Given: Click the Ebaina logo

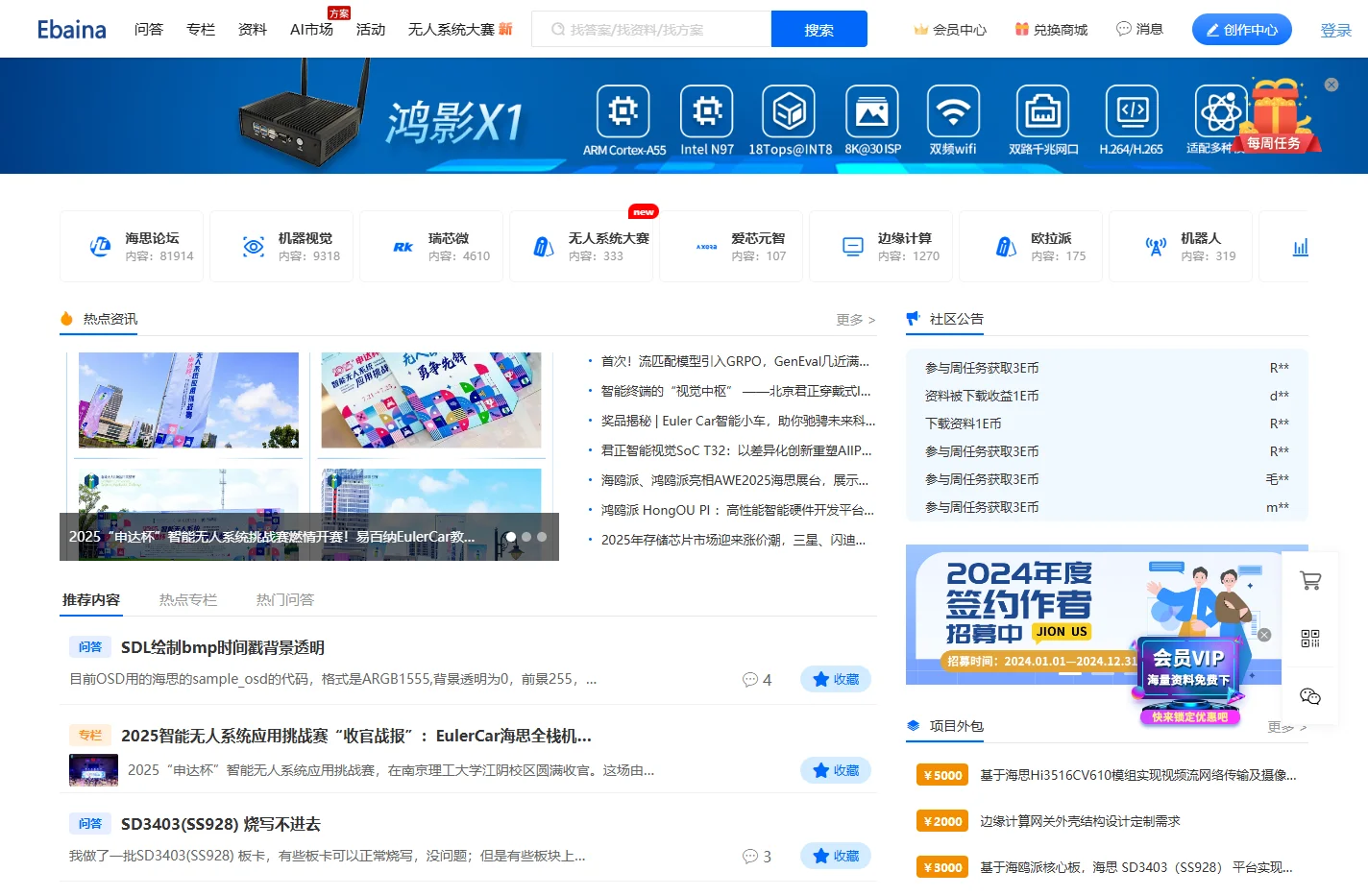Looking at the screenshot, I should pyautogui.click(x=72, y=30).
